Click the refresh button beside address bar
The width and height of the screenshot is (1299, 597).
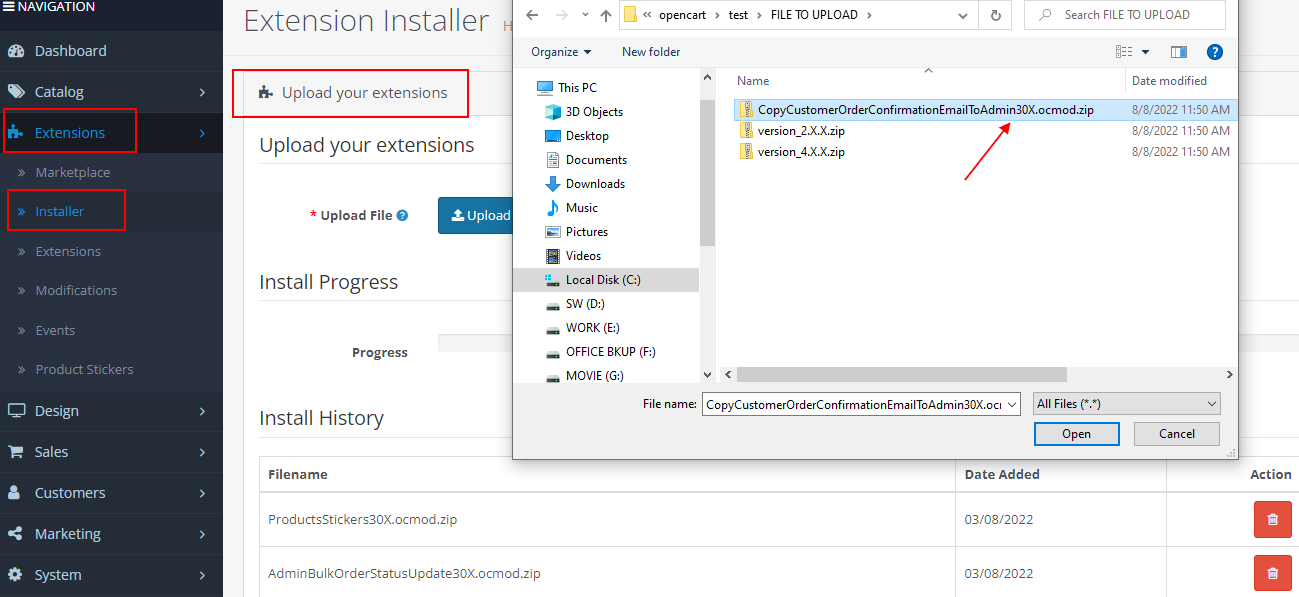pyautogui.click(x=995, y=15)
